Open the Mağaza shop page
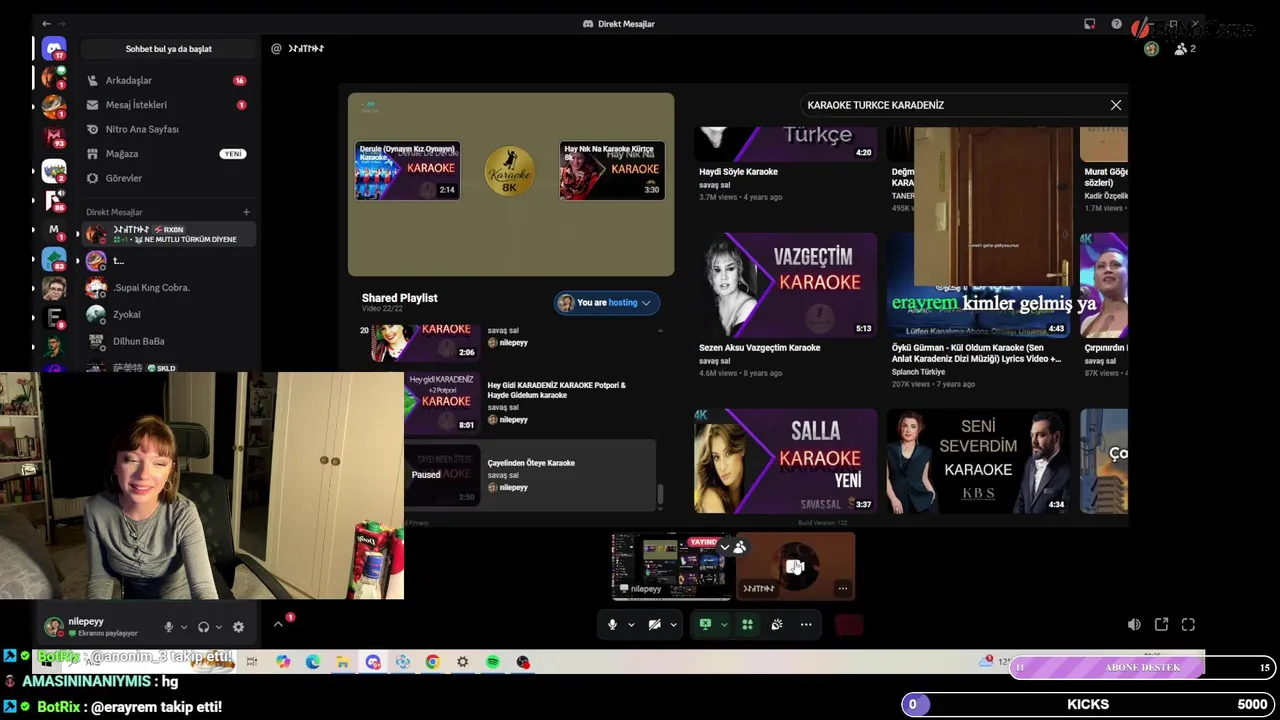This screenshot has height=720, width=1280. [x=168, y=154]
